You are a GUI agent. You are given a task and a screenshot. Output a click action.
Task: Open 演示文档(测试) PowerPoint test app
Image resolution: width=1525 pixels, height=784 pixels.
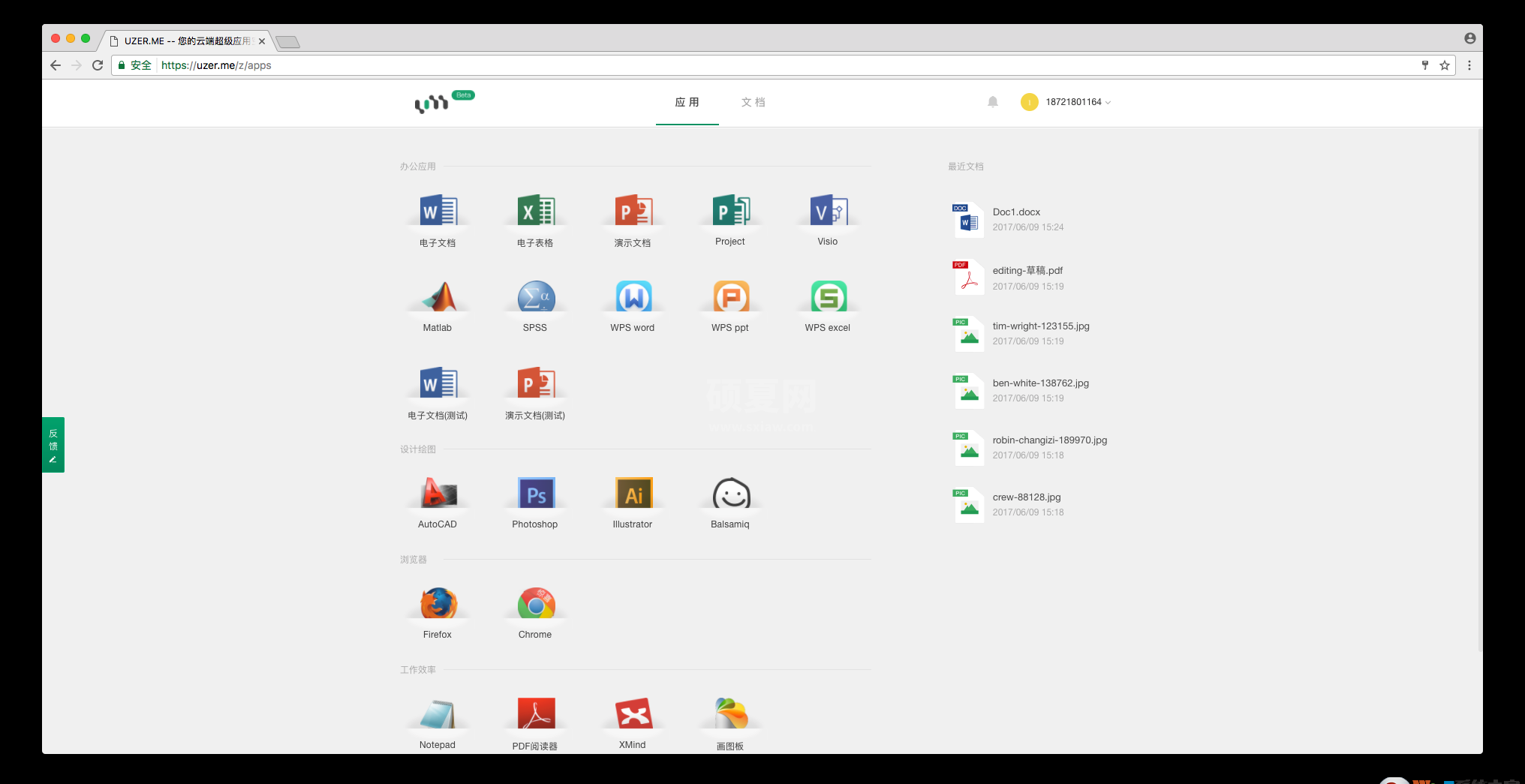pos(536,383)
